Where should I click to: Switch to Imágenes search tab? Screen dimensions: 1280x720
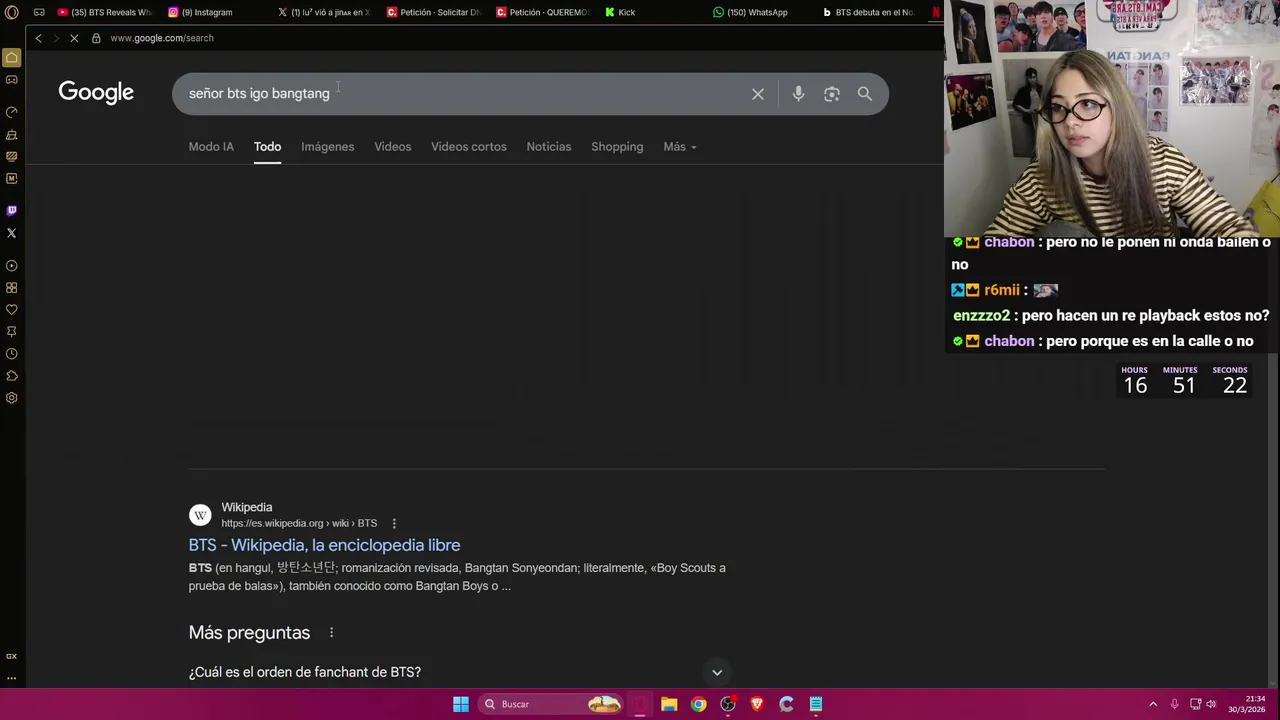coord(328,147)
